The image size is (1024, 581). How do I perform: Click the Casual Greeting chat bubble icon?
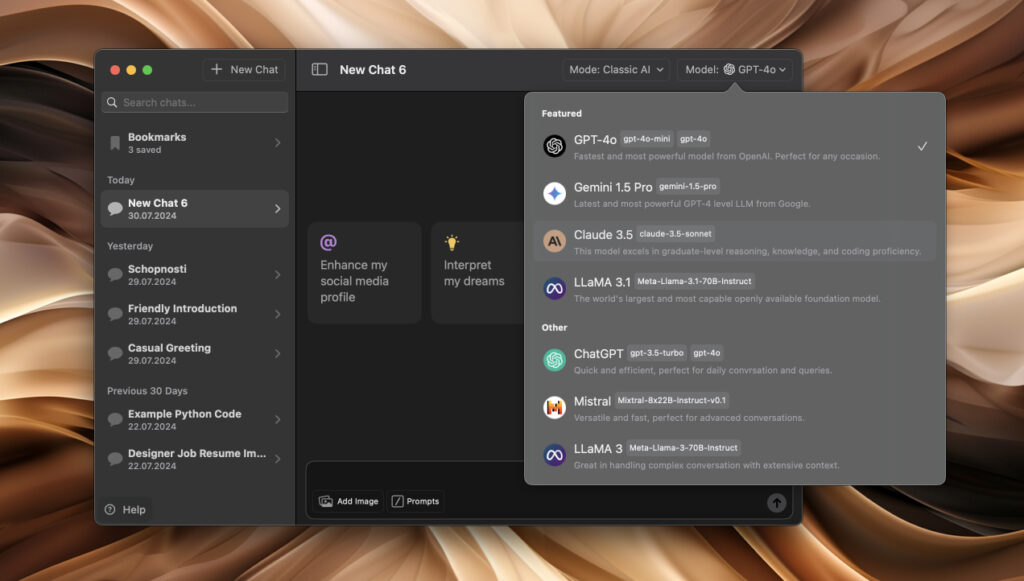pyautogui.click(x=115, y=353)
